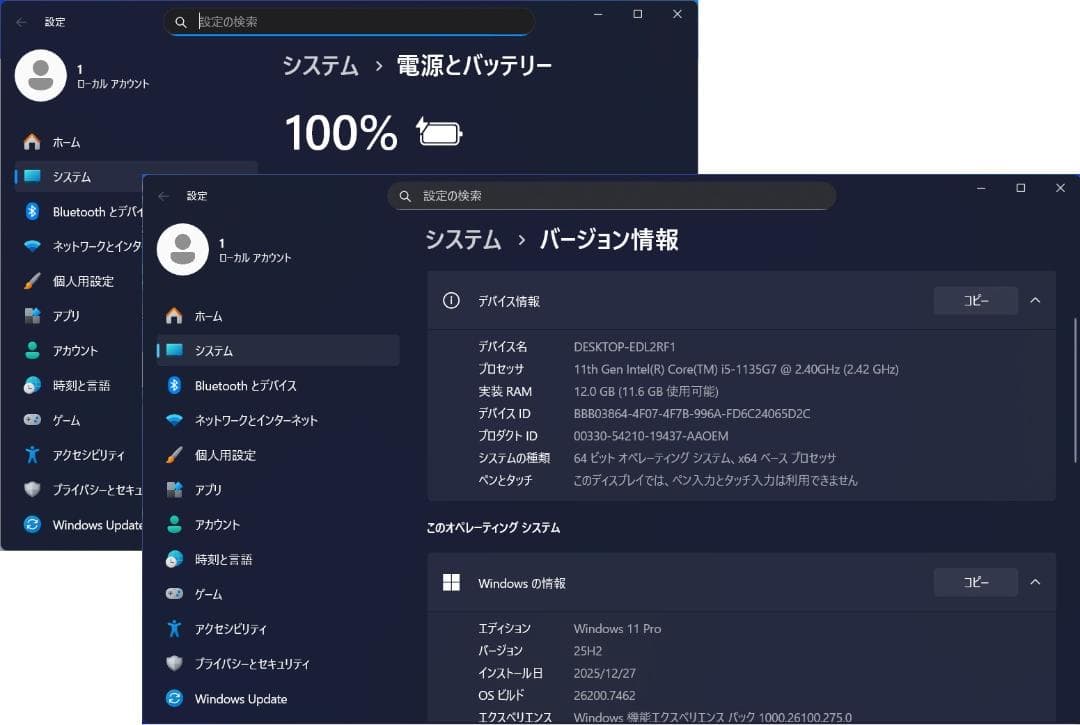Collapse the Windows の情報 section

(x=1035, y=582)
